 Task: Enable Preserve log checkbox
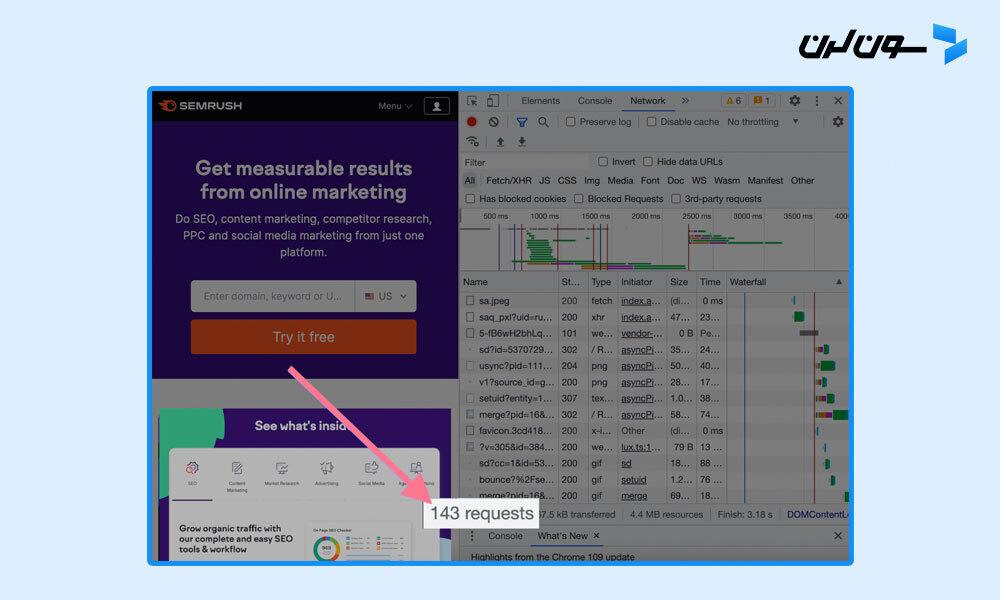tap(571, 121)
